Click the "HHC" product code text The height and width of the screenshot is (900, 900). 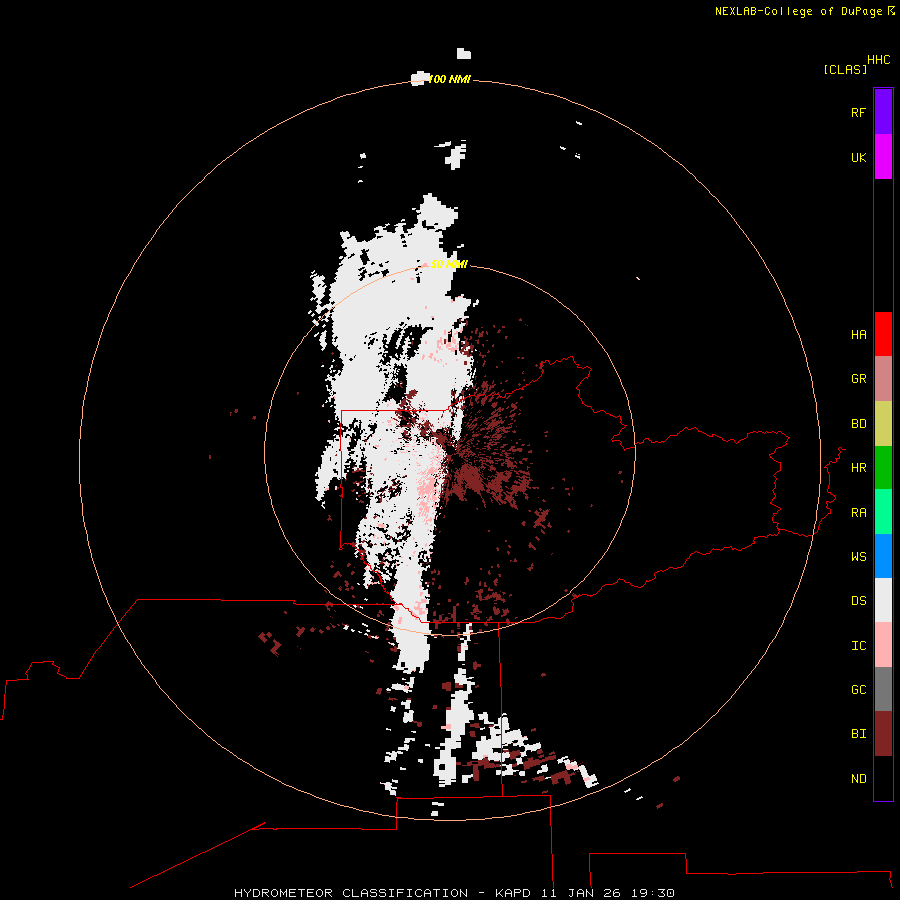878,60
